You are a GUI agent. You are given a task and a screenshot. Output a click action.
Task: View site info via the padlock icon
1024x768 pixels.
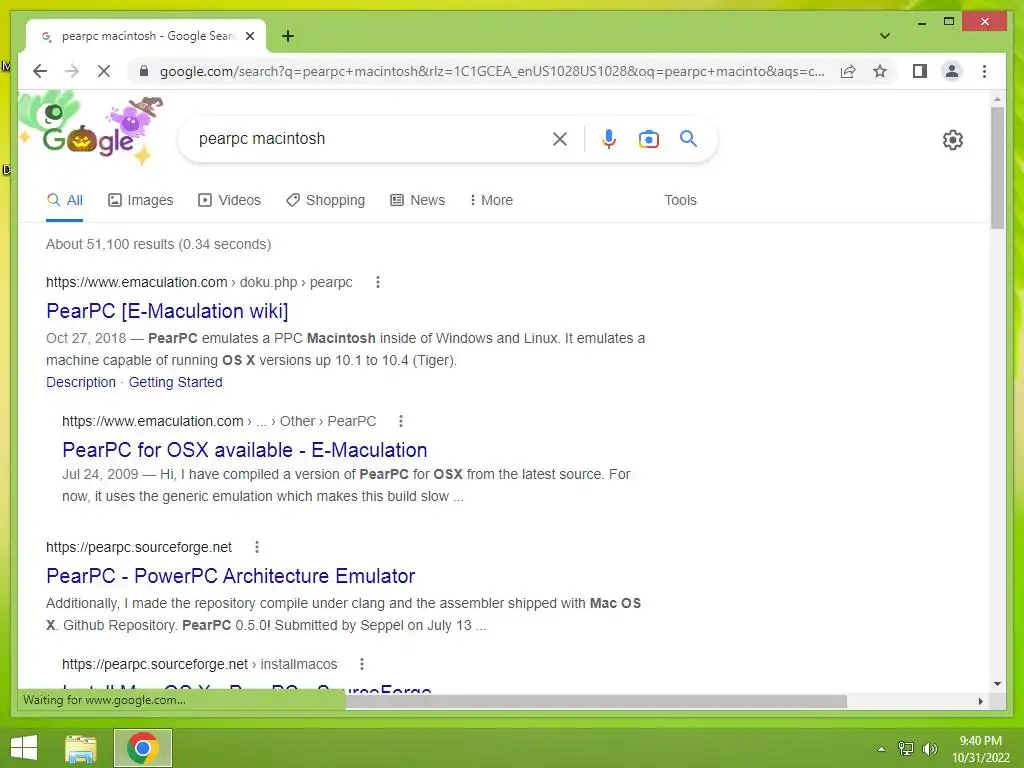[144, 71]
